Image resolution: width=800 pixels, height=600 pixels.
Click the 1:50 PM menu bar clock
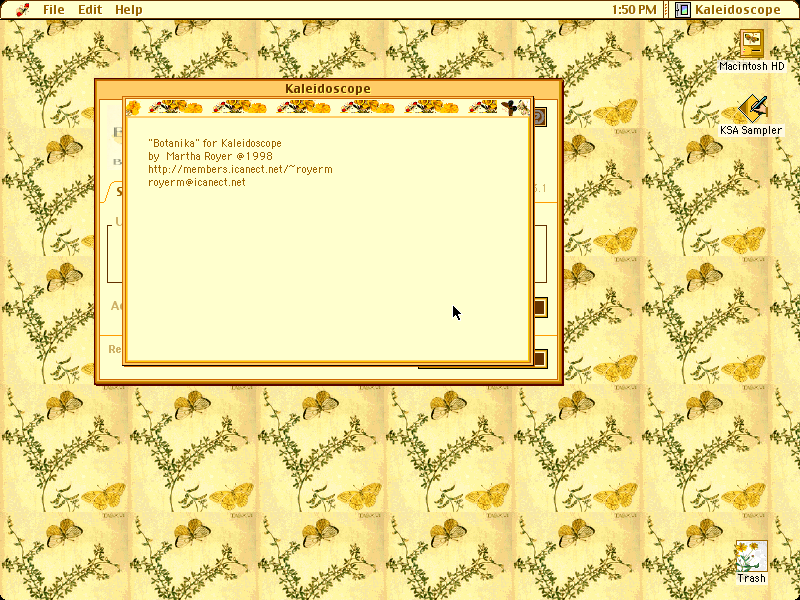[x=634, y=10]
